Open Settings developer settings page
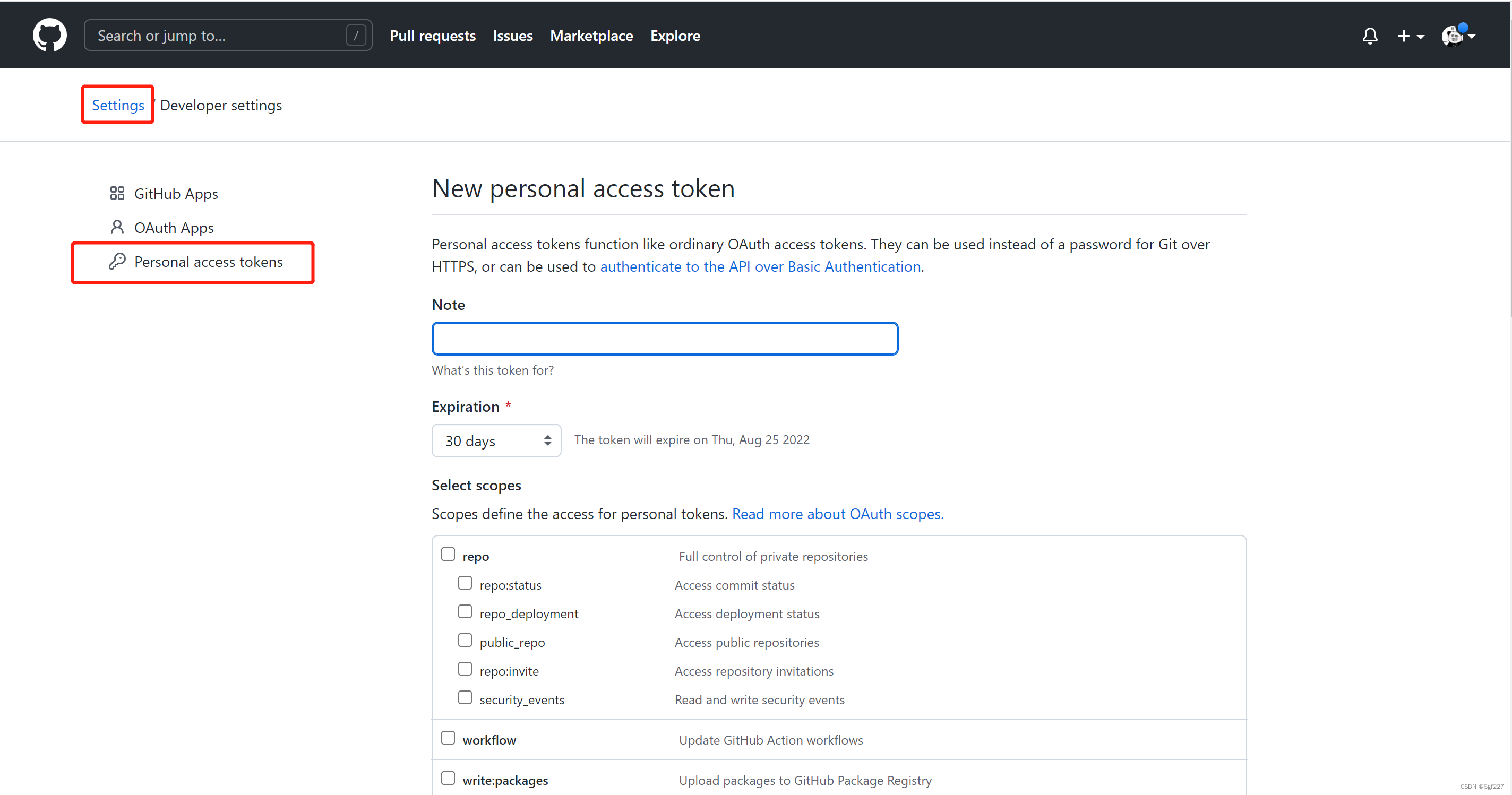 (x=220, y=105)
